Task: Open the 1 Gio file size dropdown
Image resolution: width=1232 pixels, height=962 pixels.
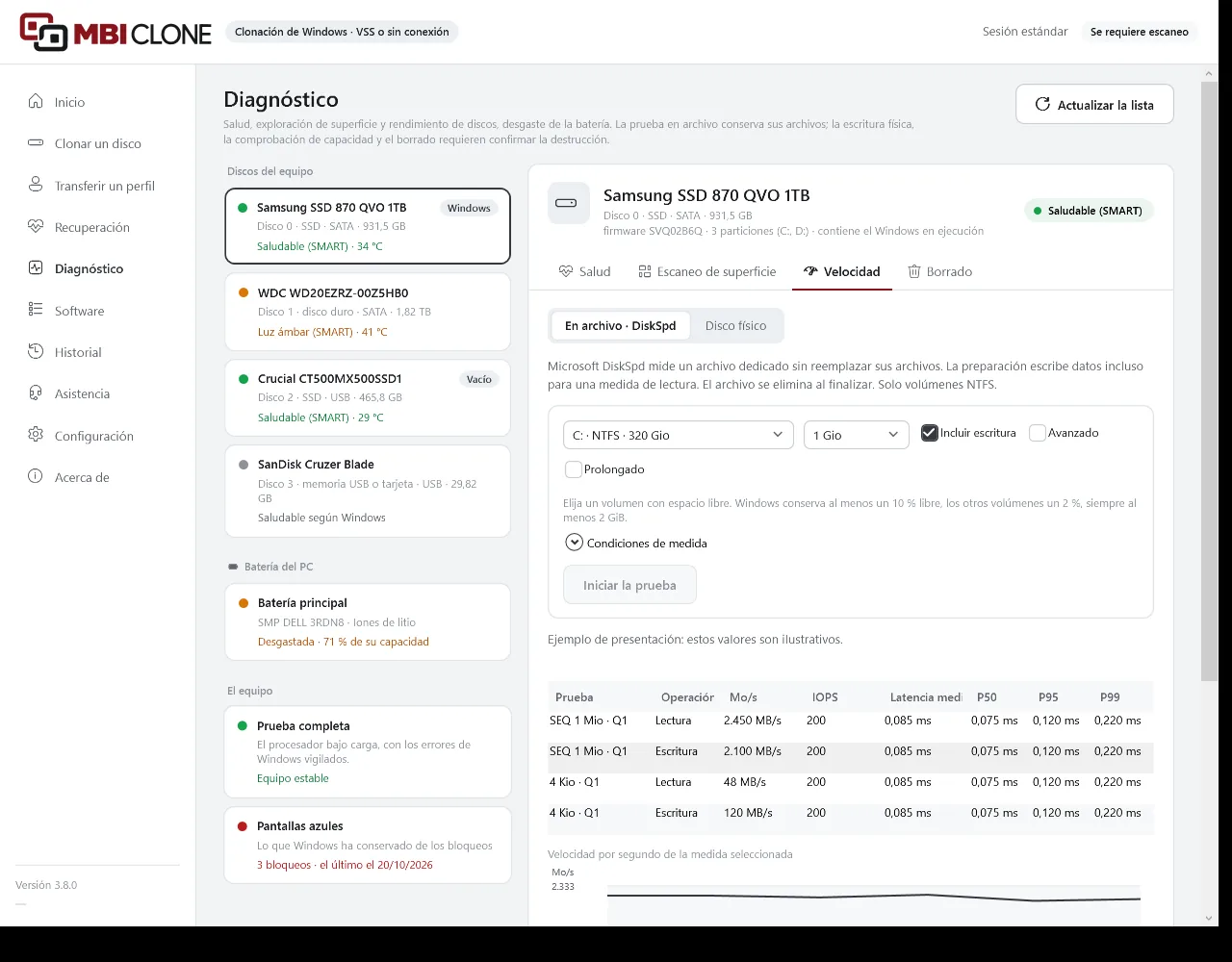Action: click(857, 435)
